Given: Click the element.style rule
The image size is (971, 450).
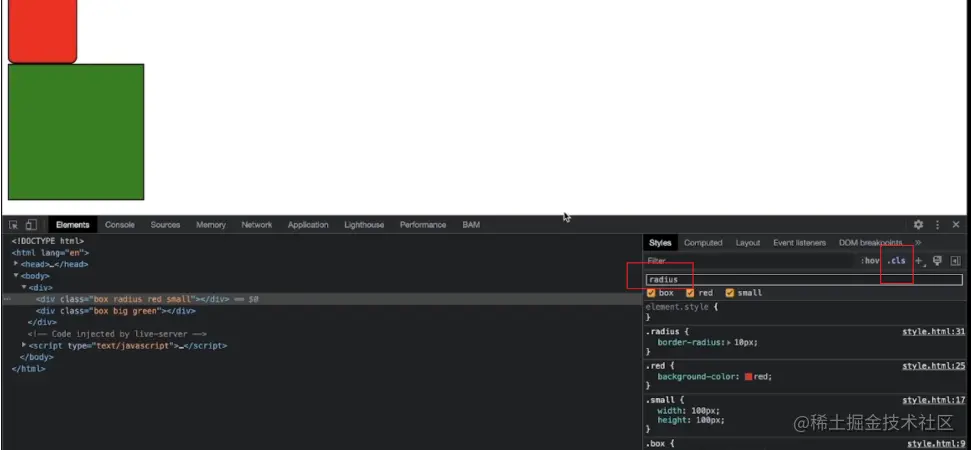Looking at the screenshot, I should click(x=679, y=307).
